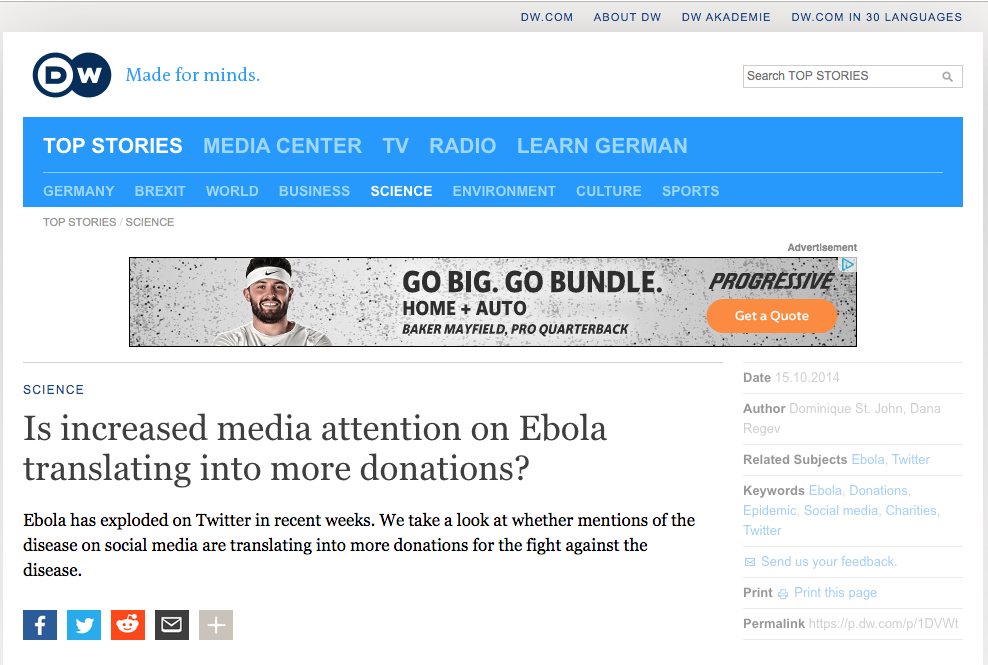
Task: Click the Ebola related subject link
Action: [x=868, y=460]
